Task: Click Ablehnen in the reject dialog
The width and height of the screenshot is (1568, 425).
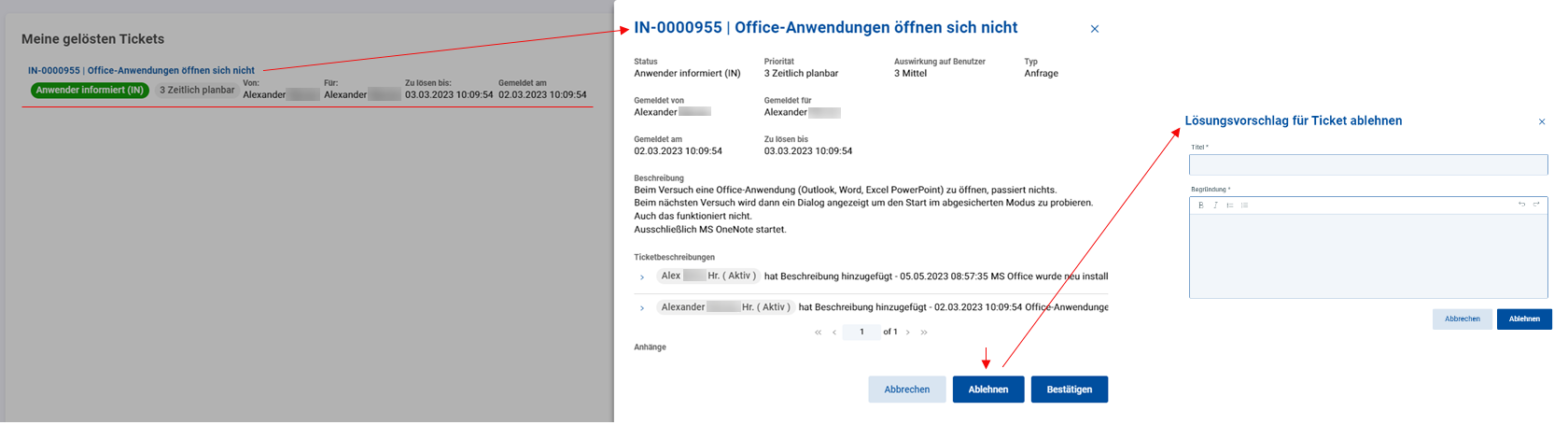Action: pyautogui.click(x=1524, y=319)
